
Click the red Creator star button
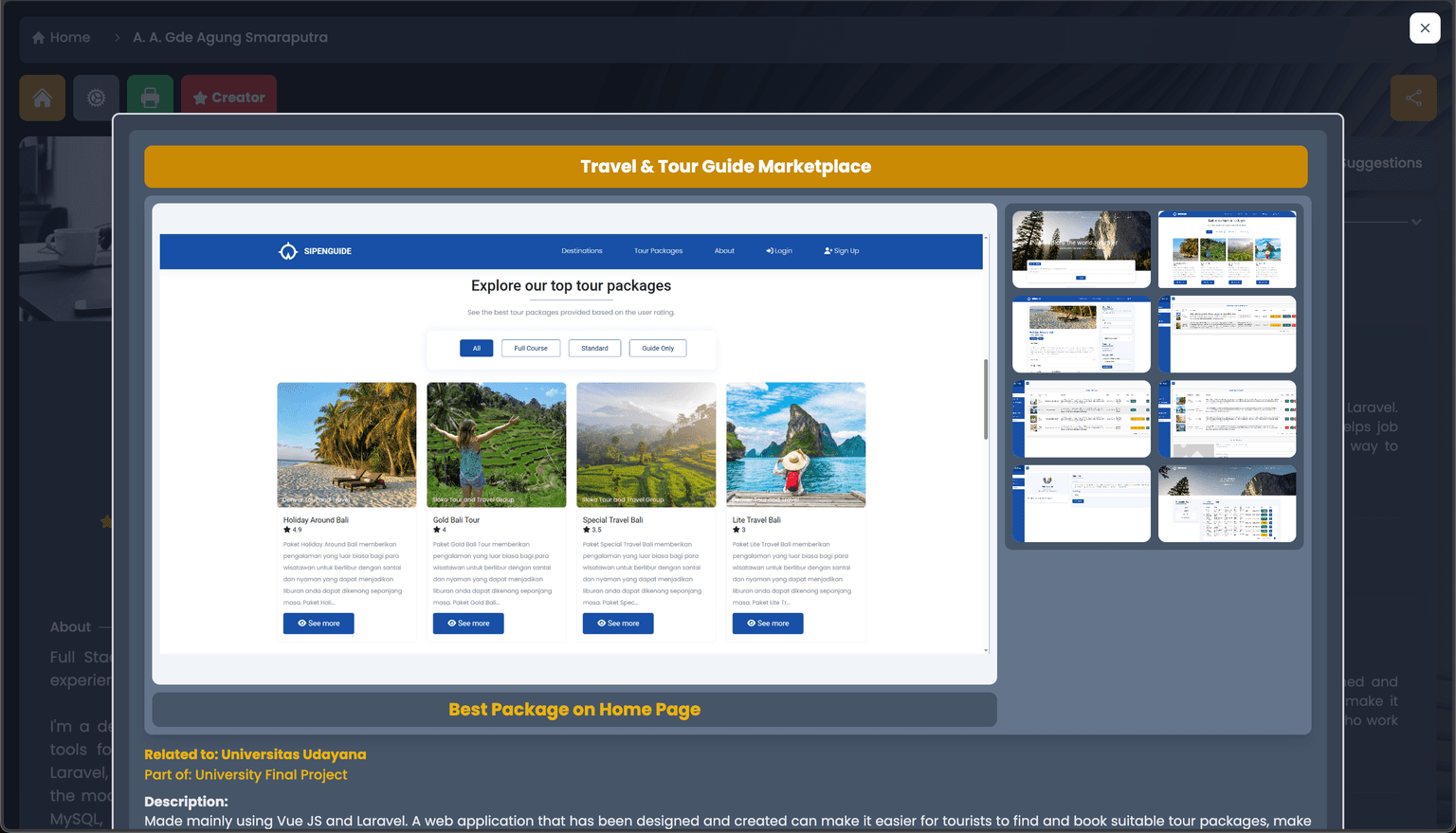228,98
